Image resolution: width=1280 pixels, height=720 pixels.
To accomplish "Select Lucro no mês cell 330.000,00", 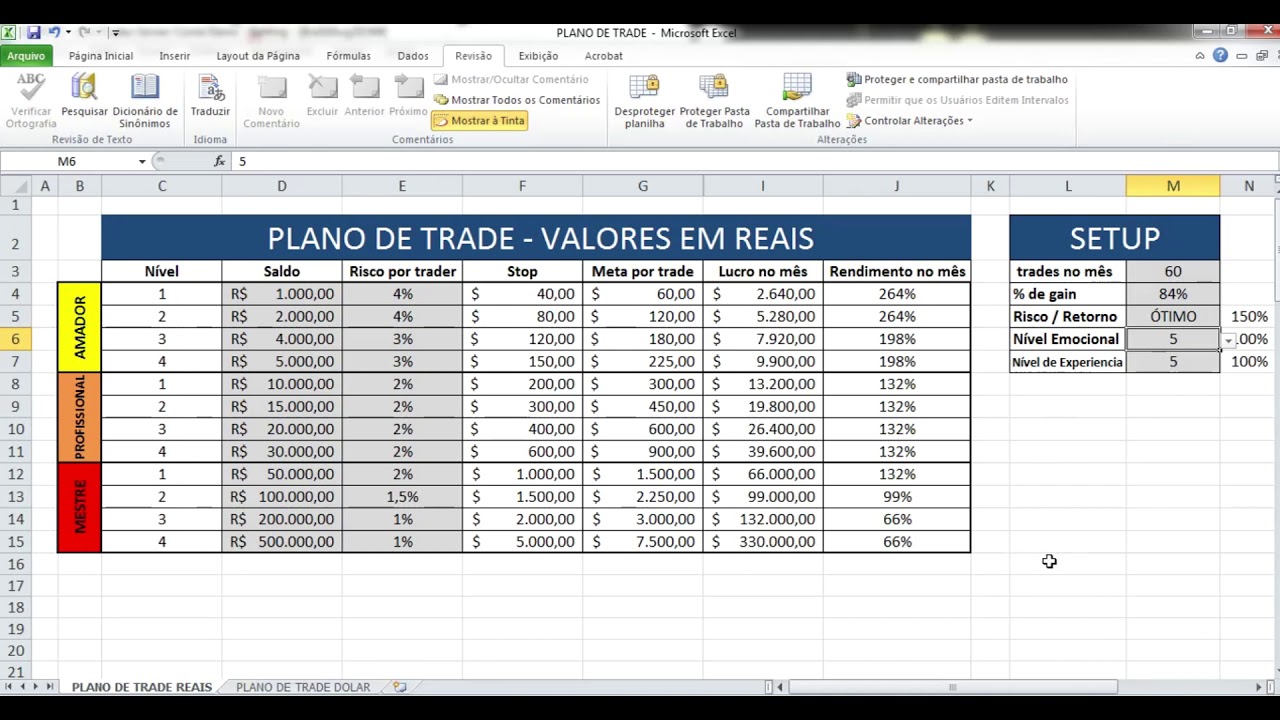I will (763, 542).
